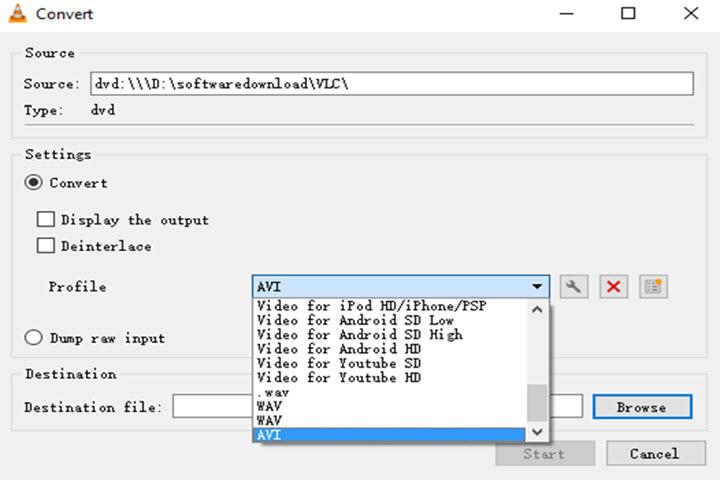Create a new profile icon
This screenshot has width=720, height=480.
click(653, 287)
